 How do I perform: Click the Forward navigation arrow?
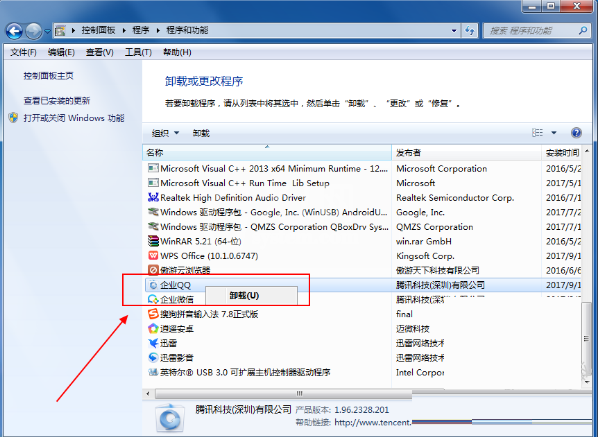point(34,31)
